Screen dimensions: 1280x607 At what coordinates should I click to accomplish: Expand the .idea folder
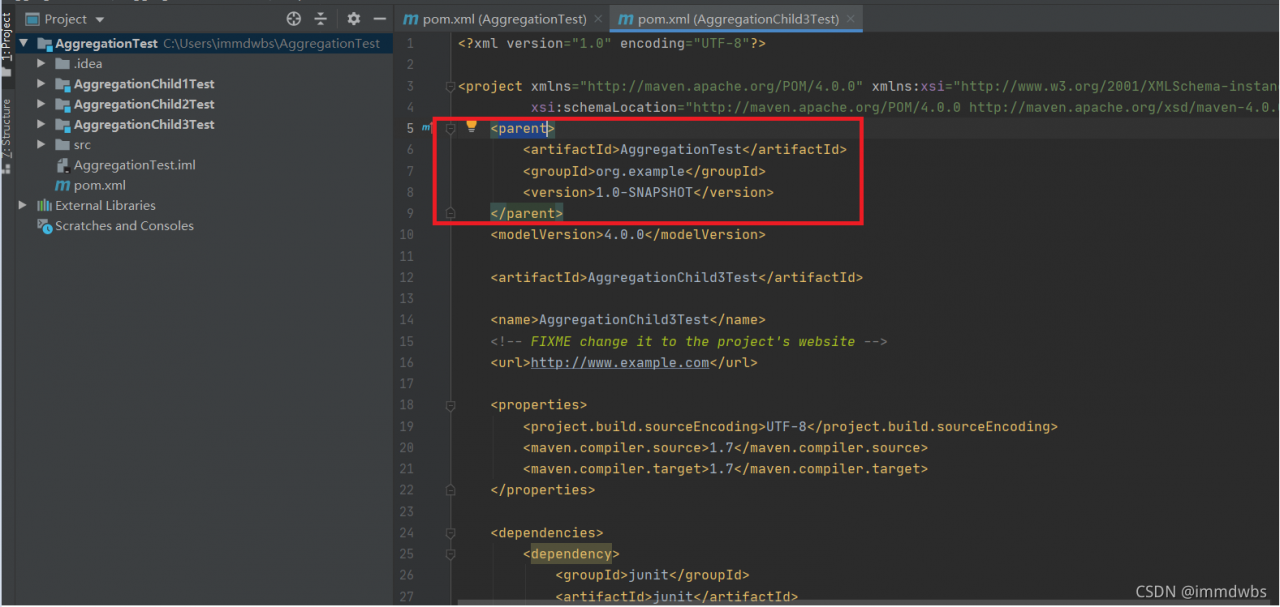[x=41, y=64]
